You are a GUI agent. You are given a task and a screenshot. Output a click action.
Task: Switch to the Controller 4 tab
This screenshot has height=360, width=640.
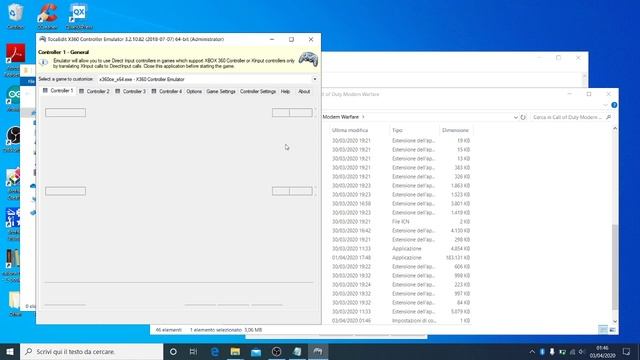click(x=167, y=91)
